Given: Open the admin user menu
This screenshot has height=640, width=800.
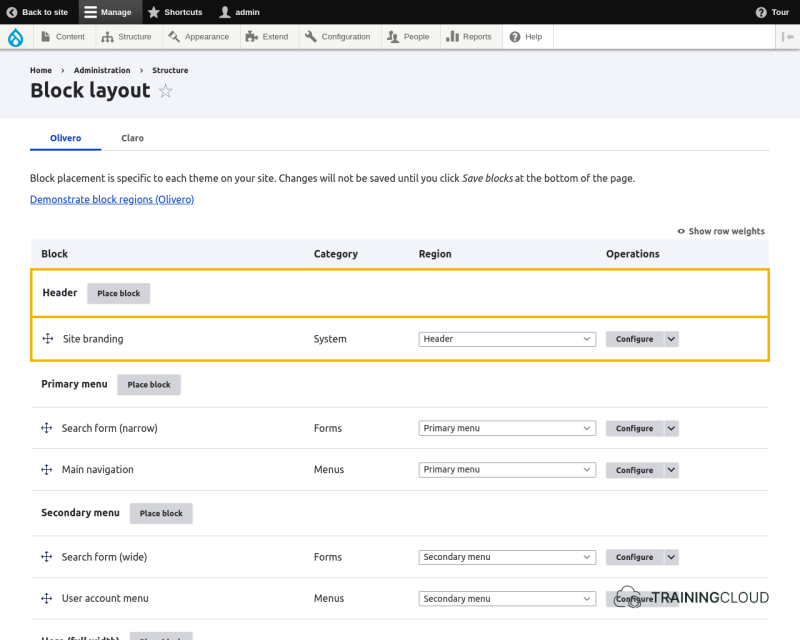Looking at the screenshot, I should pyautogui.click(x=239, y=12).
